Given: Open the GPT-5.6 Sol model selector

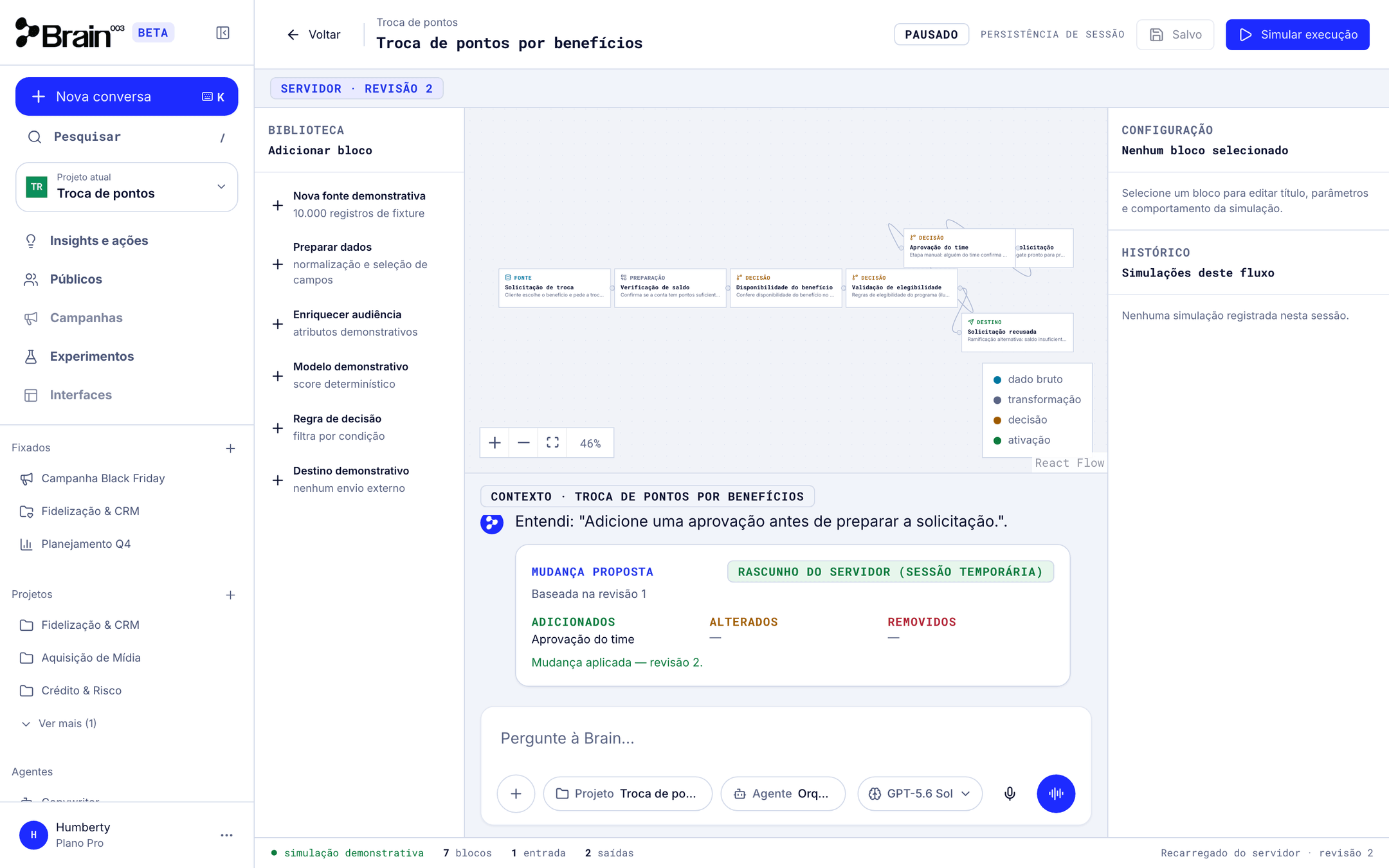Looking at the screenshot, I should [920, 793].
